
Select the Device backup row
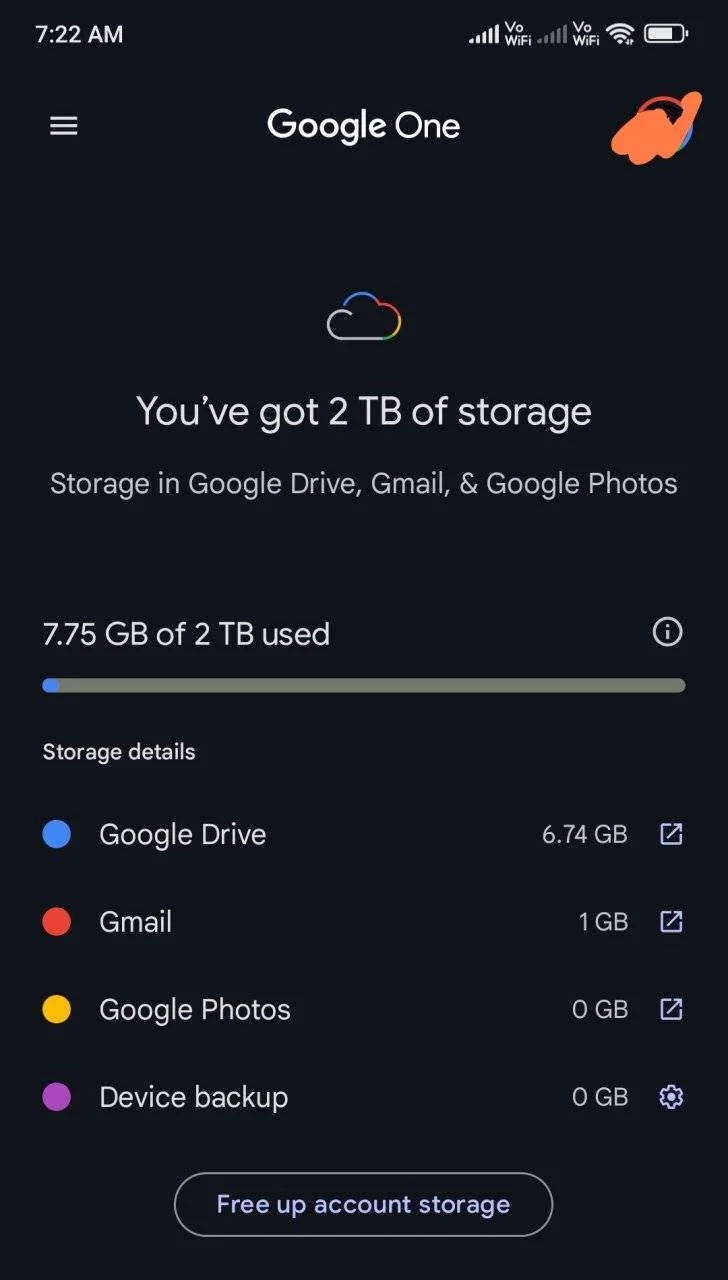(x=363, y=1097)
